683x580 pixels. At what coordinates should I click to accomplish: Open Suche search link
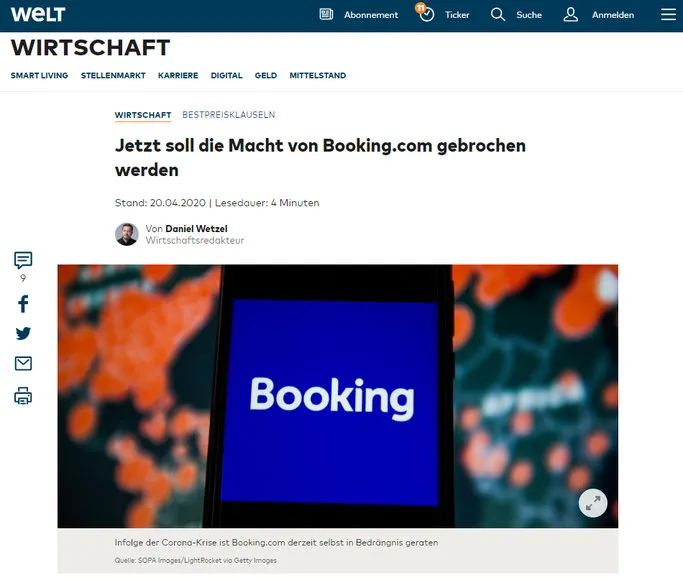pos(529,15)
